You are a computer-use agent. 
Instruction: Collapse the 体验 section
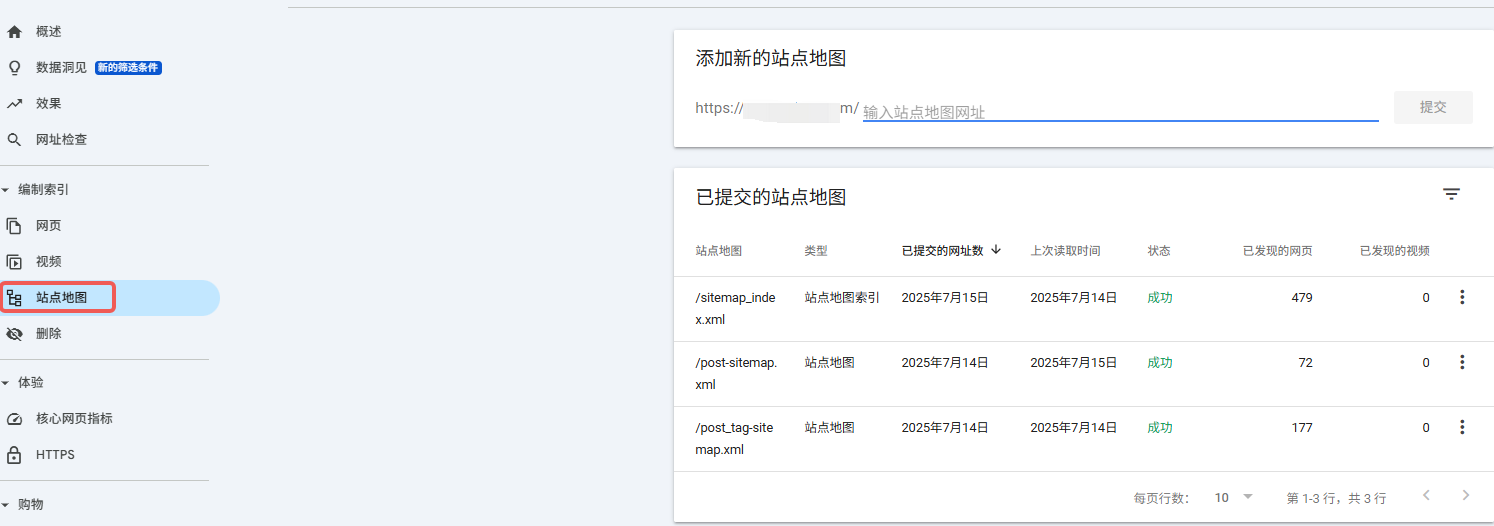6,383
